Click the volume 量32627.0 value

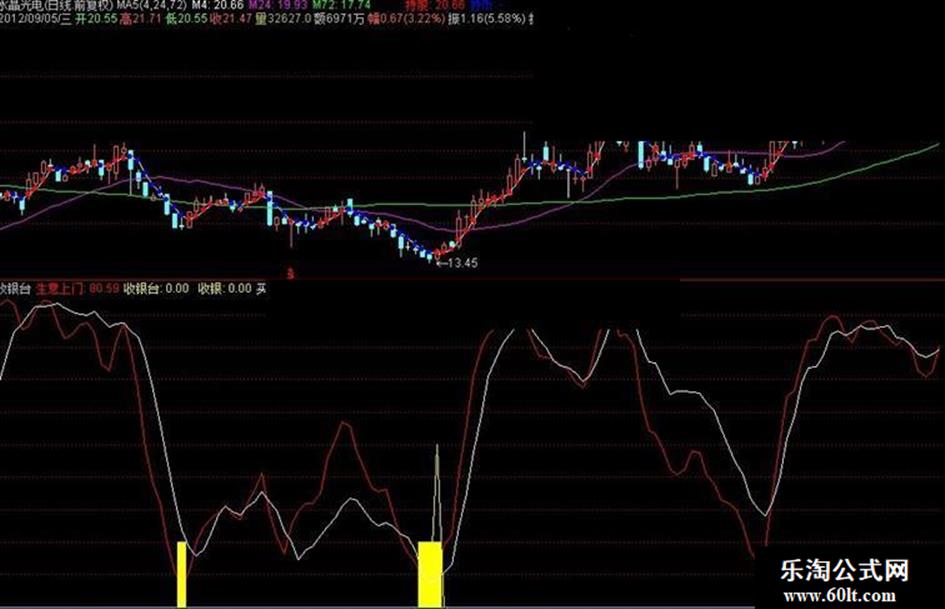283,19
